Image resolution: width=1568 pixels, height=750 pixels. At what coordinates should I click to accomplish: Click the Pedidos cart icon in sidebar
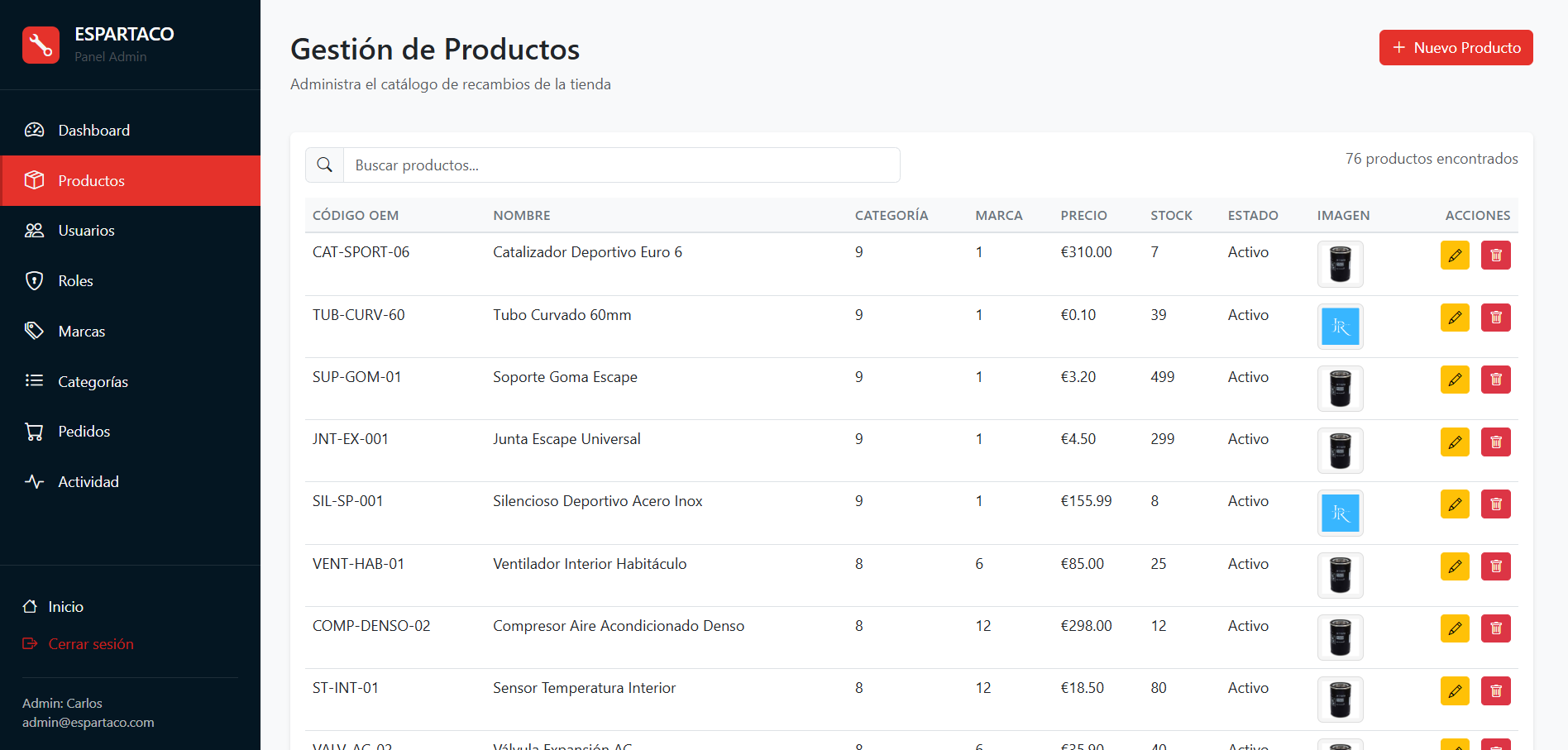click(34, 432)
